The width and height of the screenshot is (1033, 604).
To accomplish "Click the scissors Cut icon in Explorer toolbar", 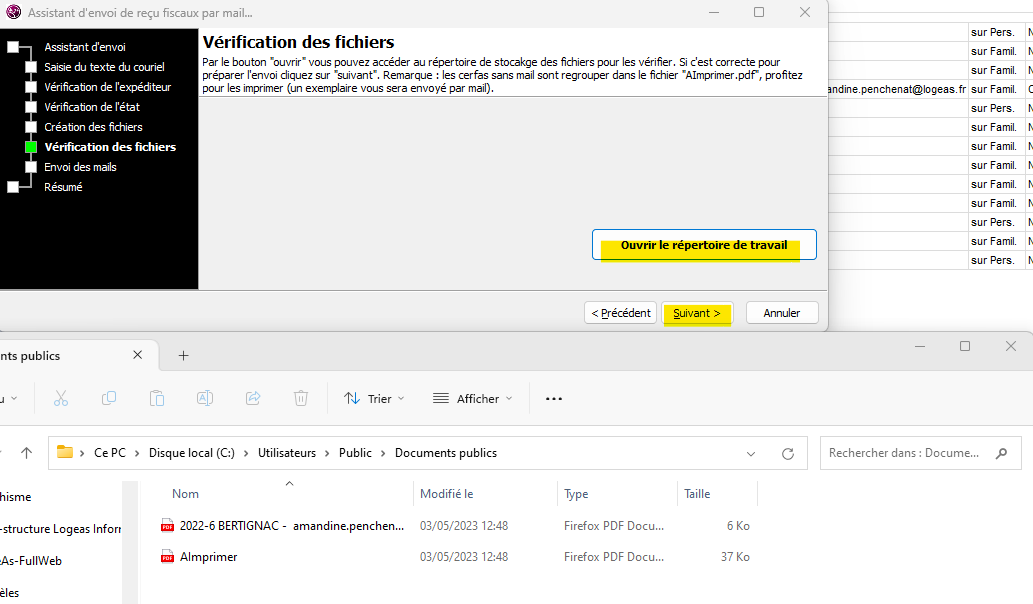I will (61, 398).
